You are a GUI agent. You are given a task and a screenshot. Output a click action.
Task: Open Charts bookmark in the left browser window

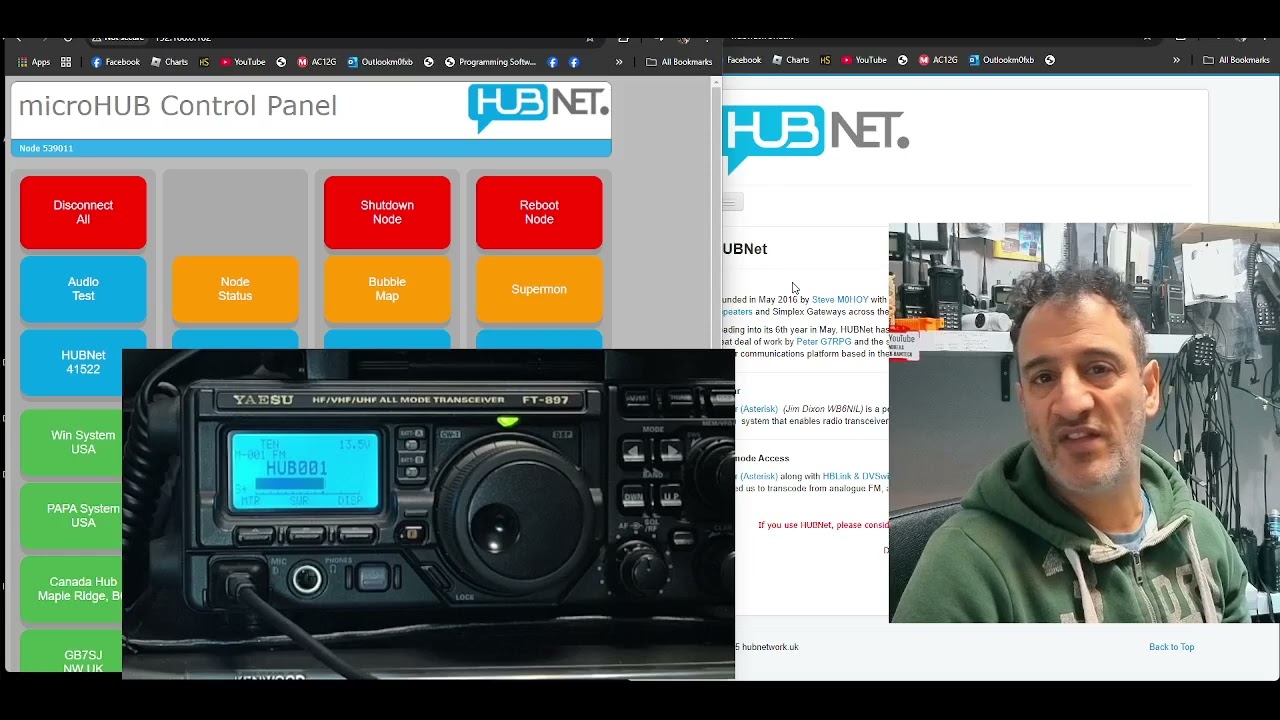click(x=169, y=62)
